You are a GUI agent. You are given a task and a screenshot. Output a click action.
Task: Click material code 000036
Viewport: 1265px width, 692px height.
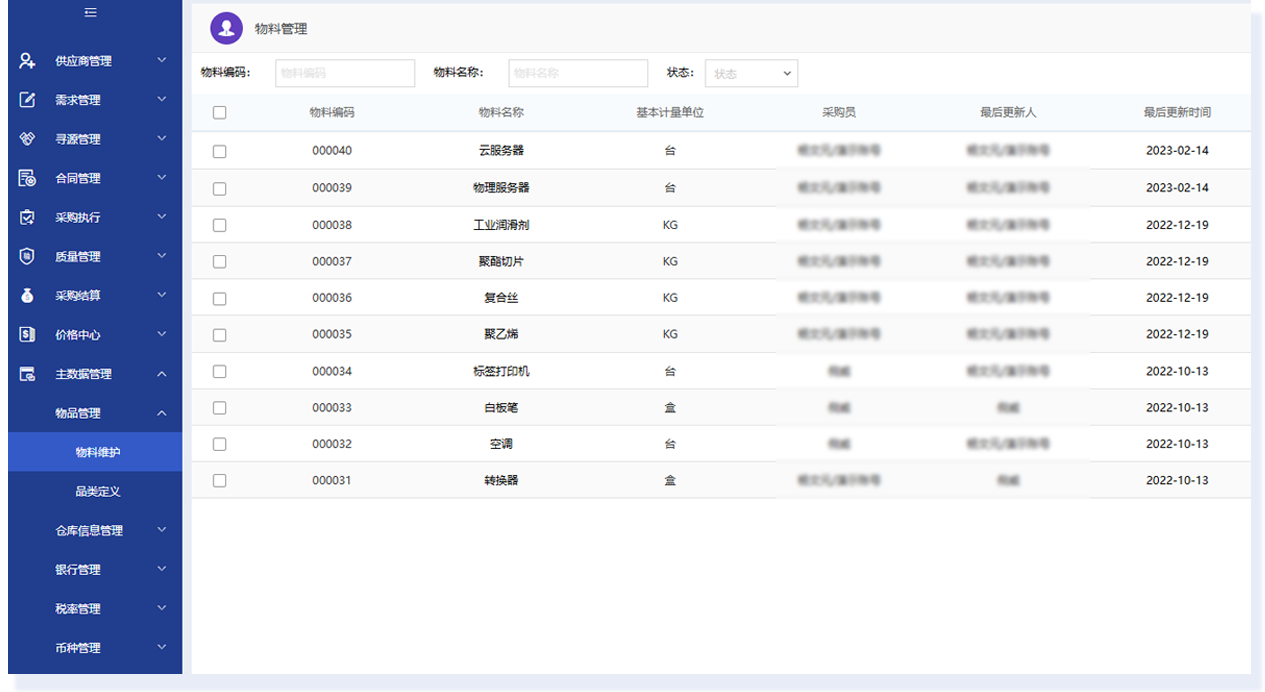click(x=332, y=298)
